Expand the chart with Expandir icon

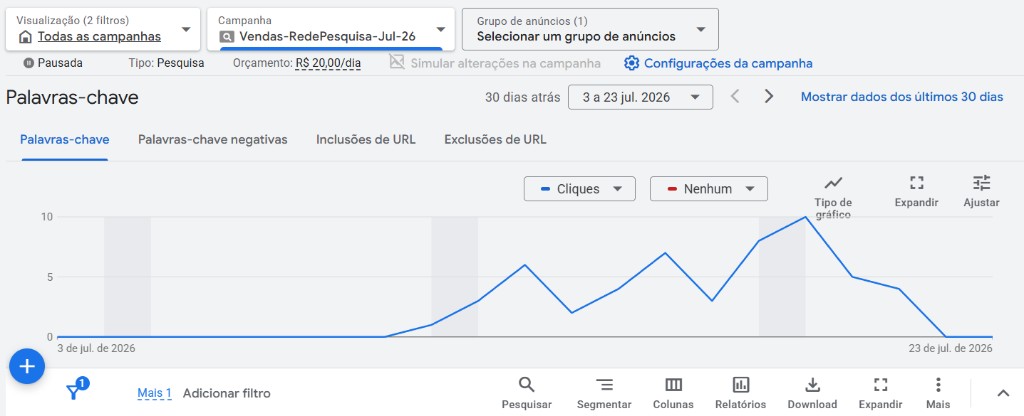[916, 182]
